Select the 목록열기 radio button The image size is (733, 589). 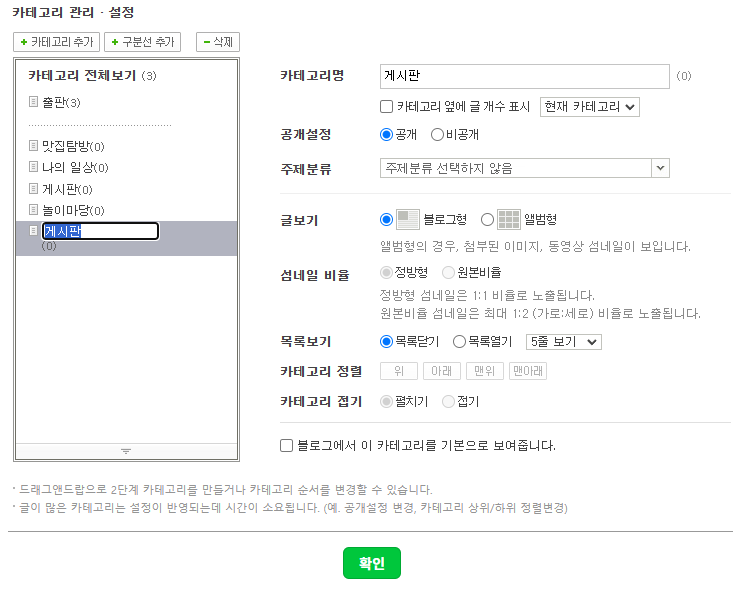pos(459,342)
